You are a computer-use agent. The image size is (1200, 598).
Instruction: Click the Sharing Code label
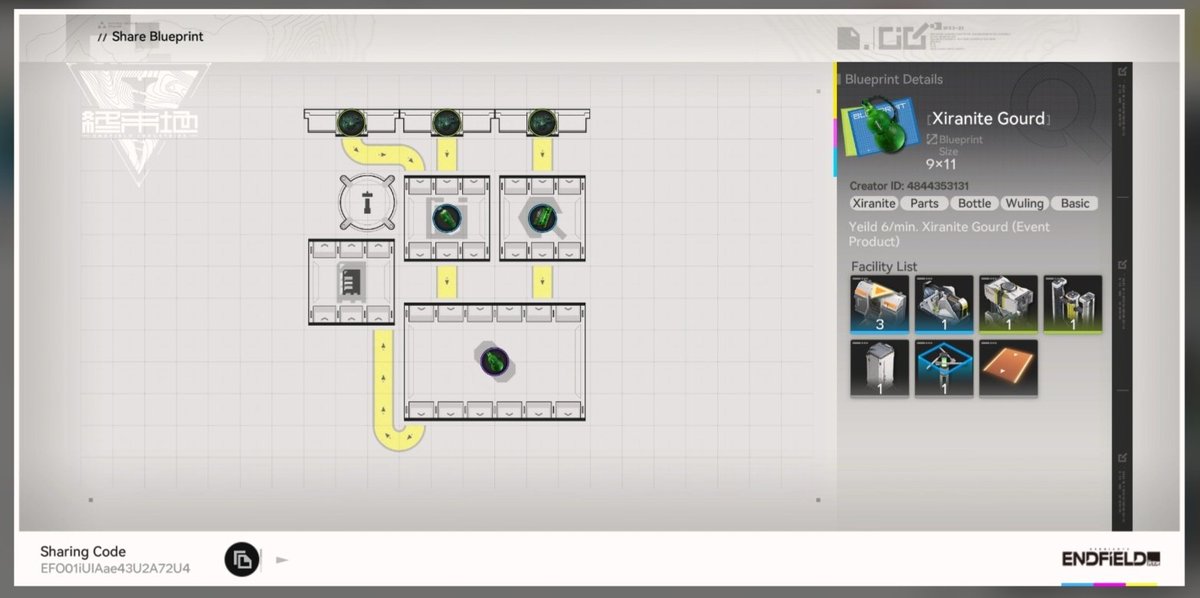83,551
